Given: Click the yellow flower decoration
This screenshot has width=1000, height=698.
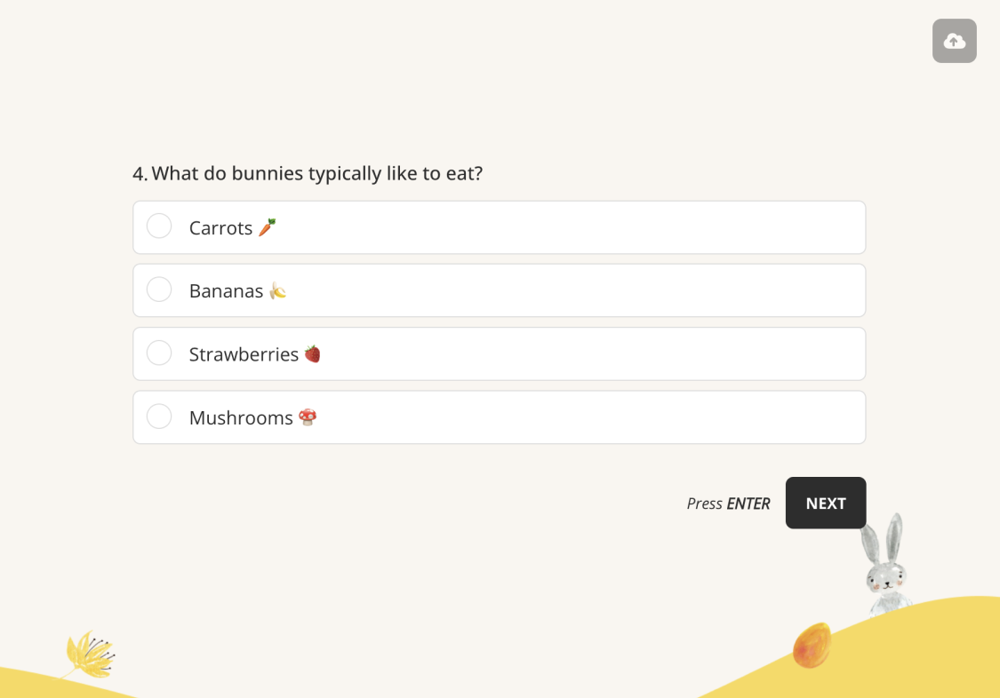Looking at the screenshot, I should coord(90,653).
